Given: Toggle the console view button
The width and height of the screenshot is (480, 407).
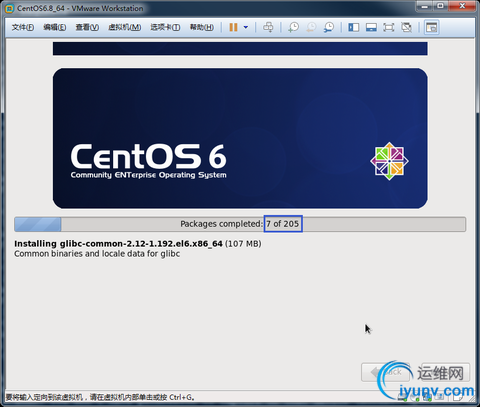Looking at the screenshot, I should 431,27.
